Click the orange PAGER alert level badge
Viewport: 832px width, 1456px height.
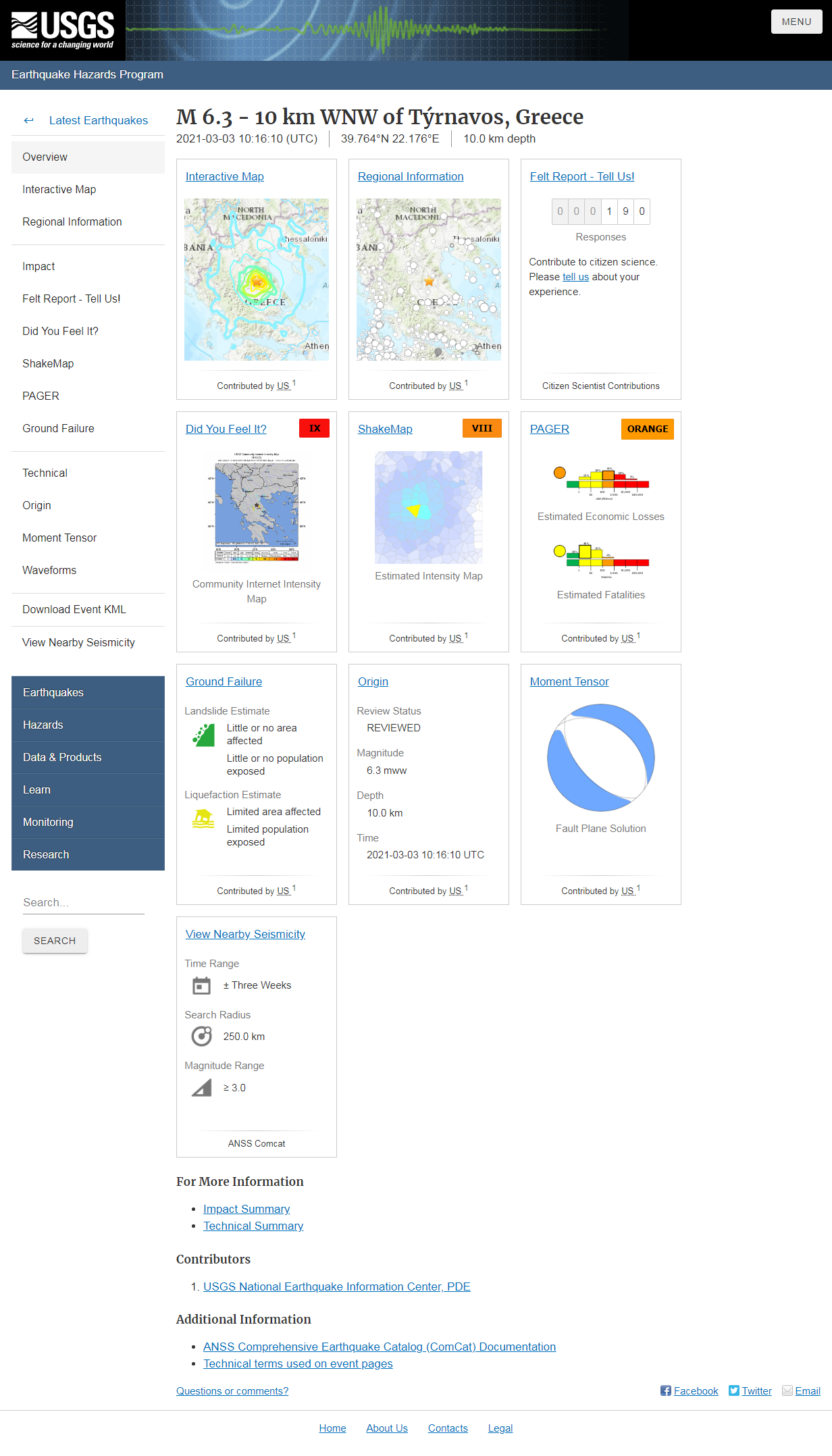[647, 429]
